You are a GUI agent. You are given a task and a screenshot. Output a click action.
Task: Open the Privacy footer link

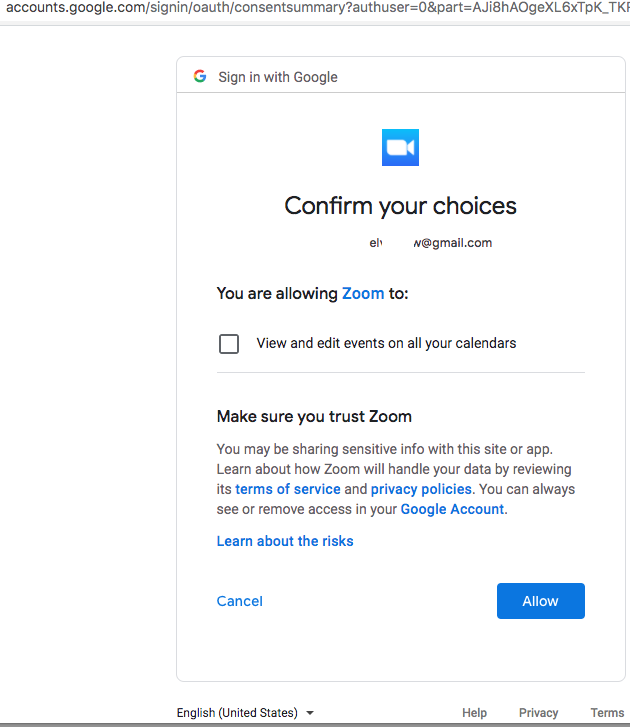coord(538,713)
